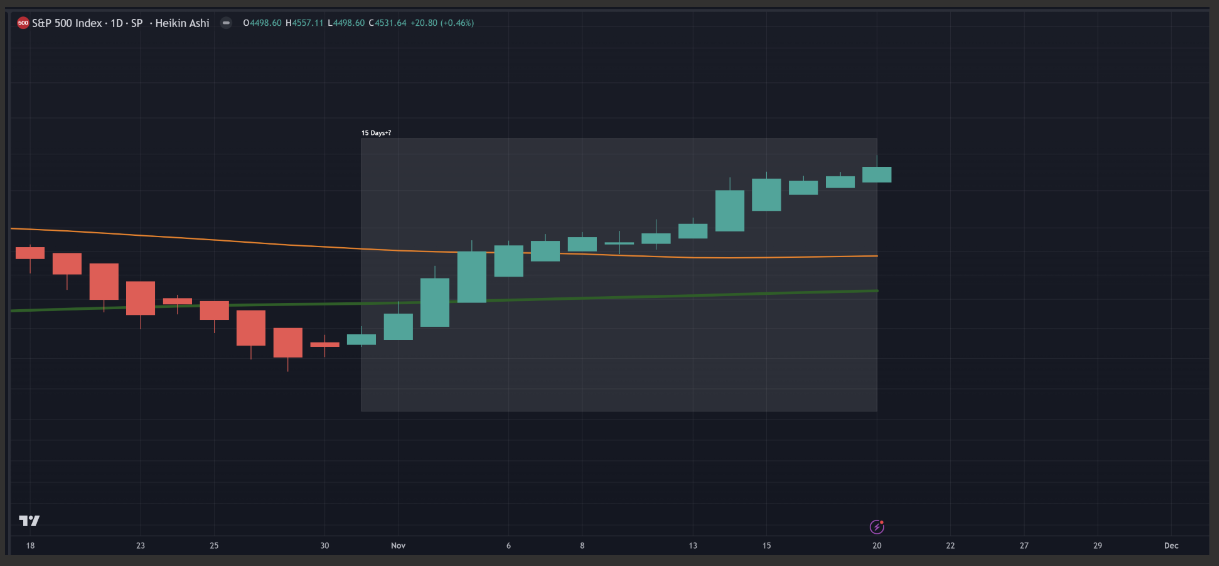Click the TradingView logo
The image size is (1219, 566).
click(x=29, y=521)
